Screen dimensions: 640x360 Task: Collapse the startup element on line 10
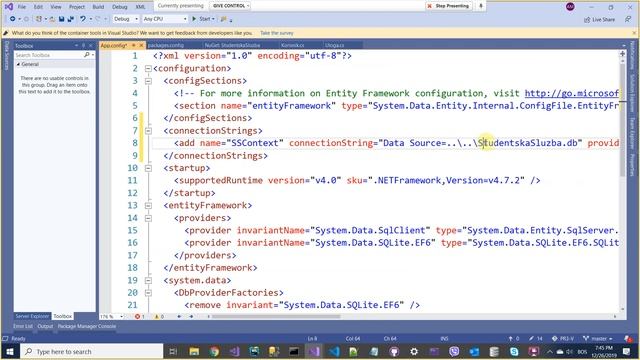tap(148, 168)
